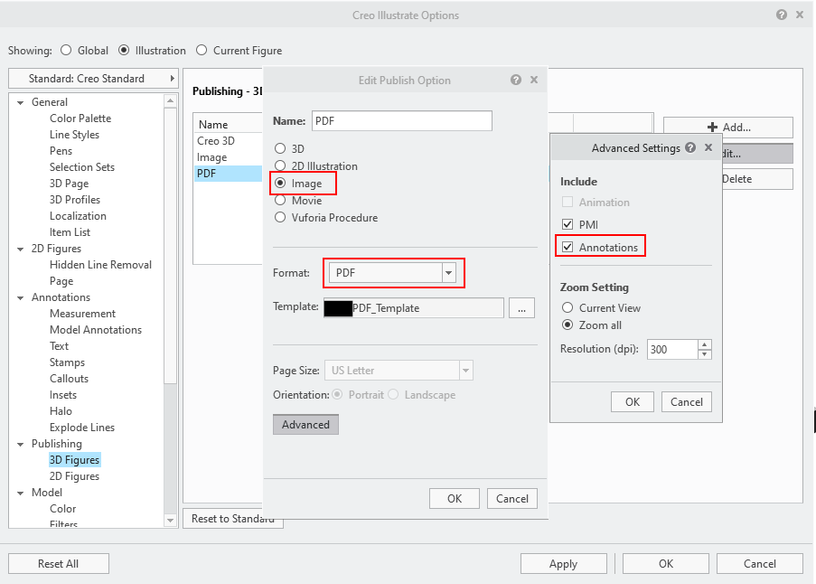Collapse the Annotations tree node
Viewport: 816px width, 584px height.
(x=21, y=298)
